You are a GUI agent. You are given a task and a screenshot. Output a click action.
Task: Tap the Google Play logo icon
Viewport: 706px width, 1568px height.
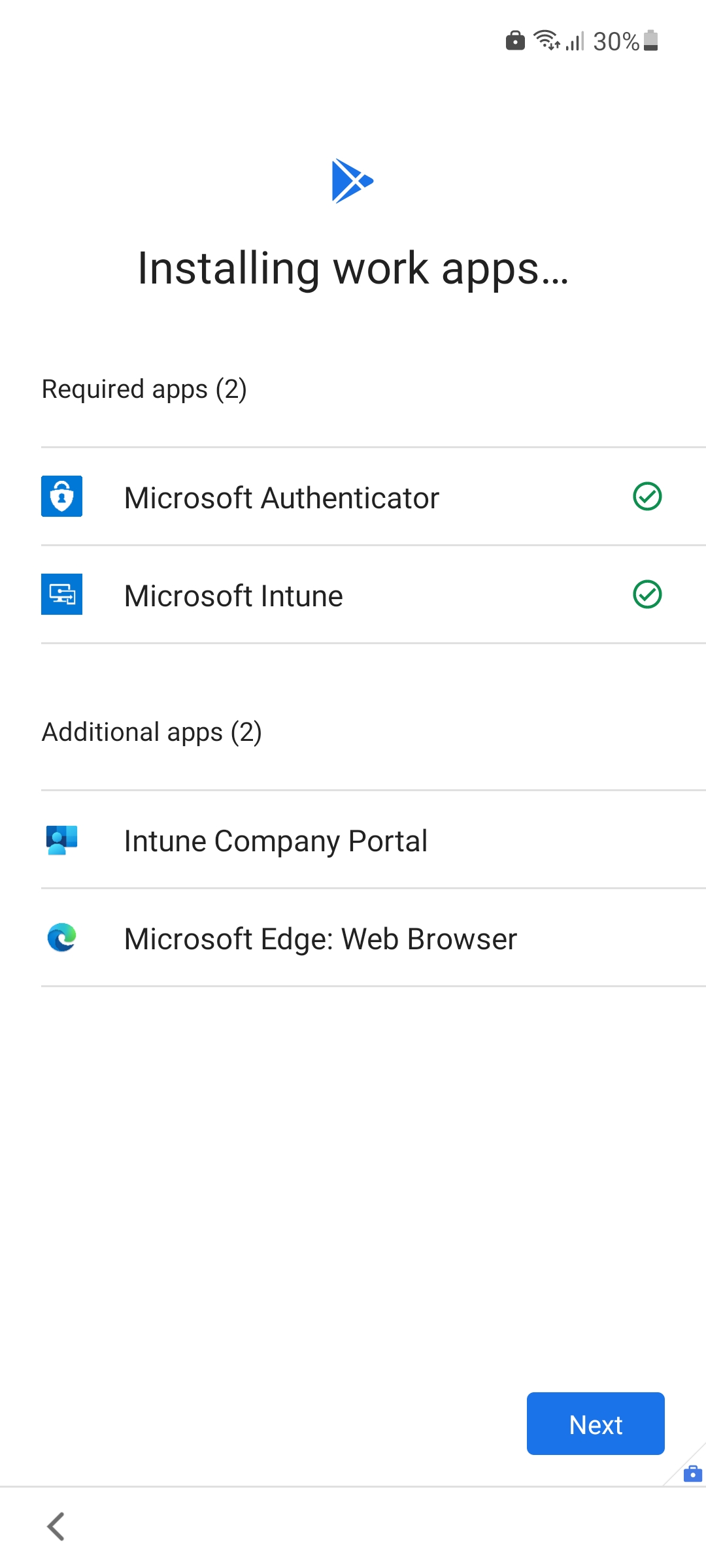(352, 181)
